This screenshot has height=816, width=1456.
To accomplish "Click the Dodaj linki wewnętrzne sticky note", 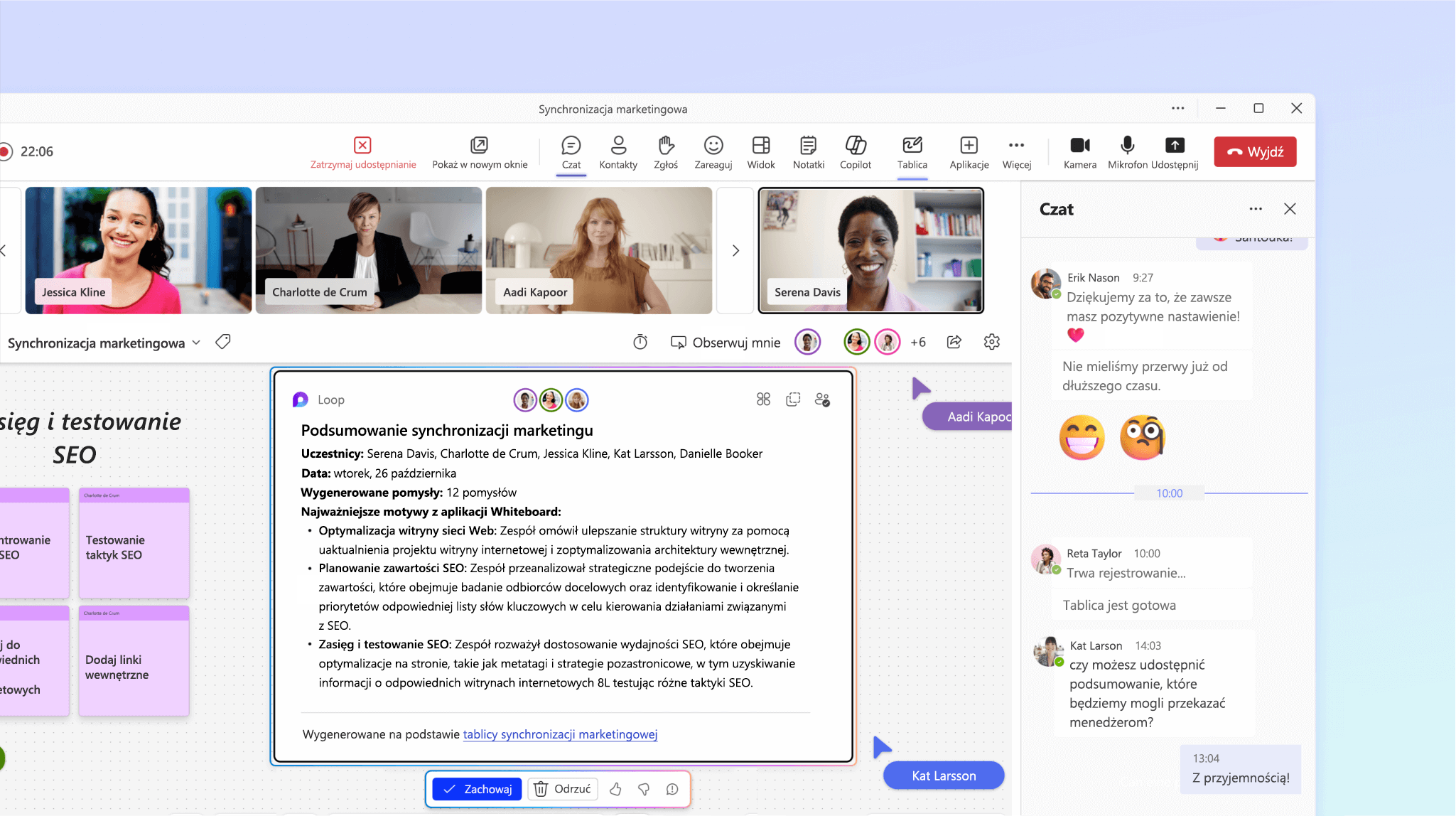I will [x=134, y=661].
